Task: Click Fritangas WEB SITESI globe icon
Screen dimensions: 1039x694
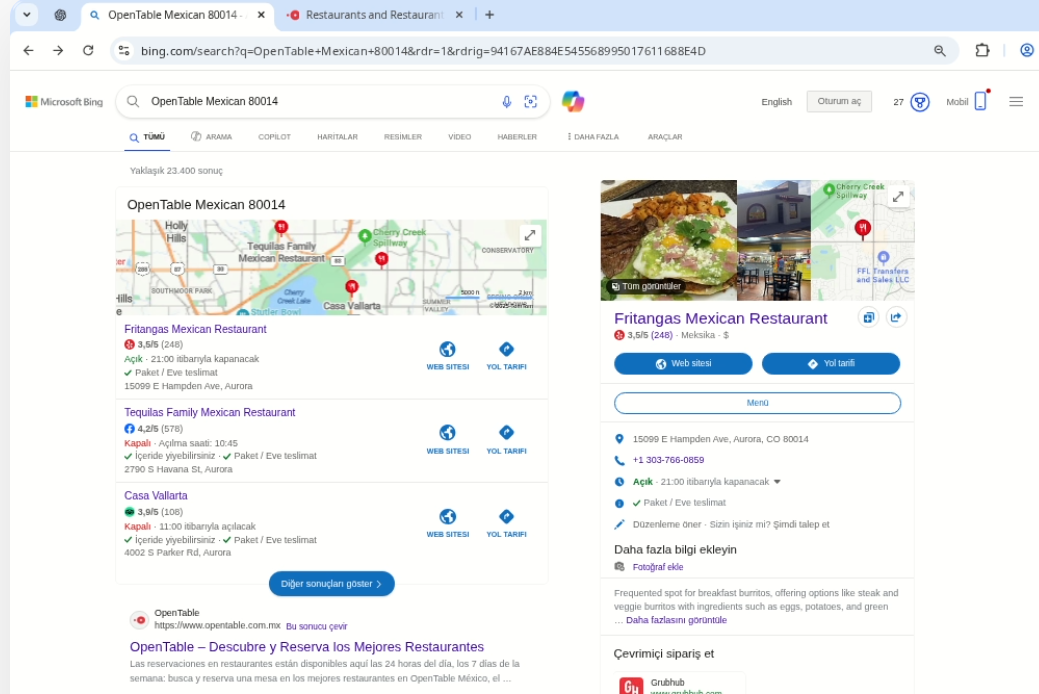Action: click(x=447, y=349)
